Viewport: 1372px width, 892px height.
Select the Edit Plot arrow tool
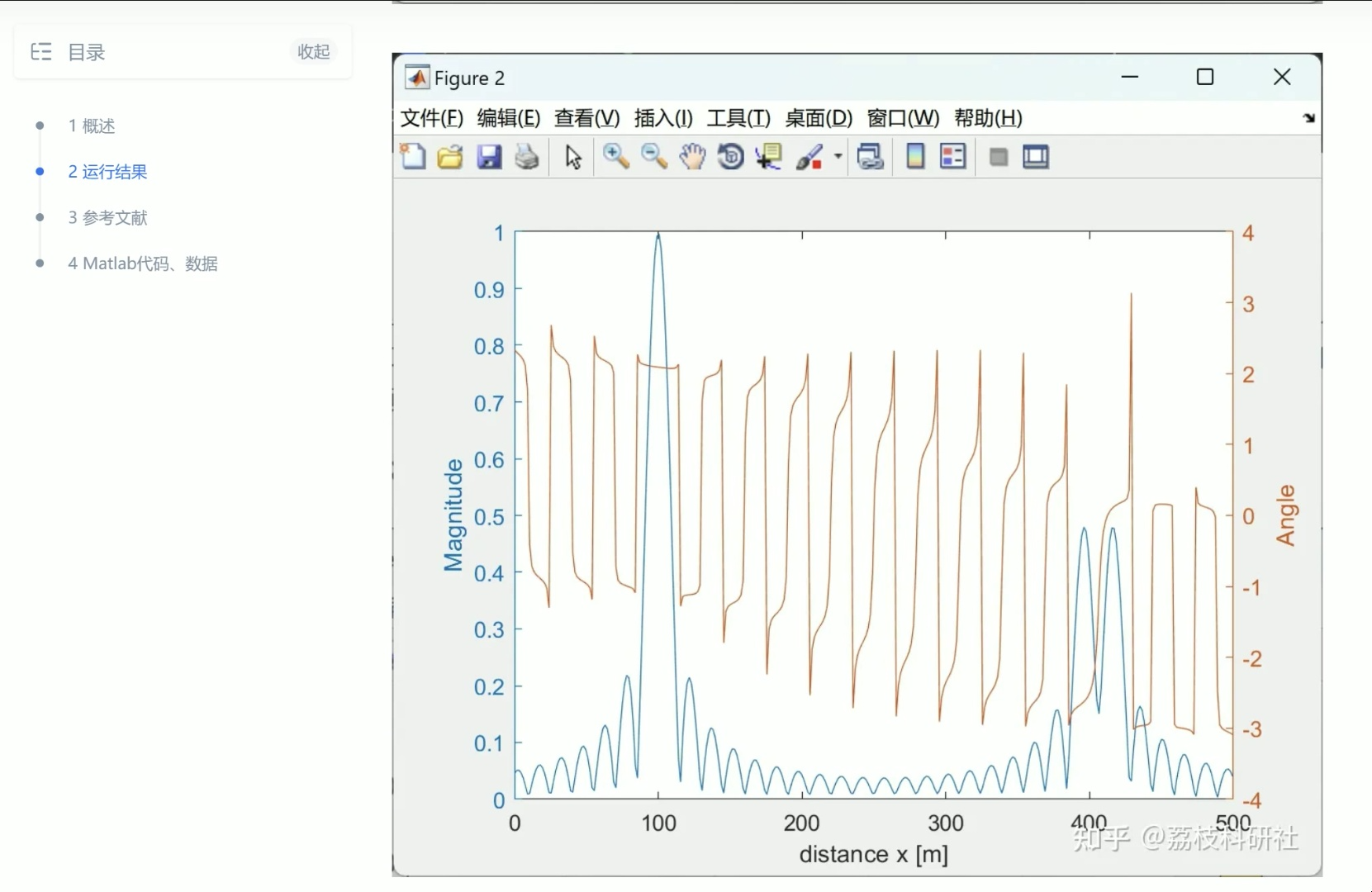(x=573, y=156)
